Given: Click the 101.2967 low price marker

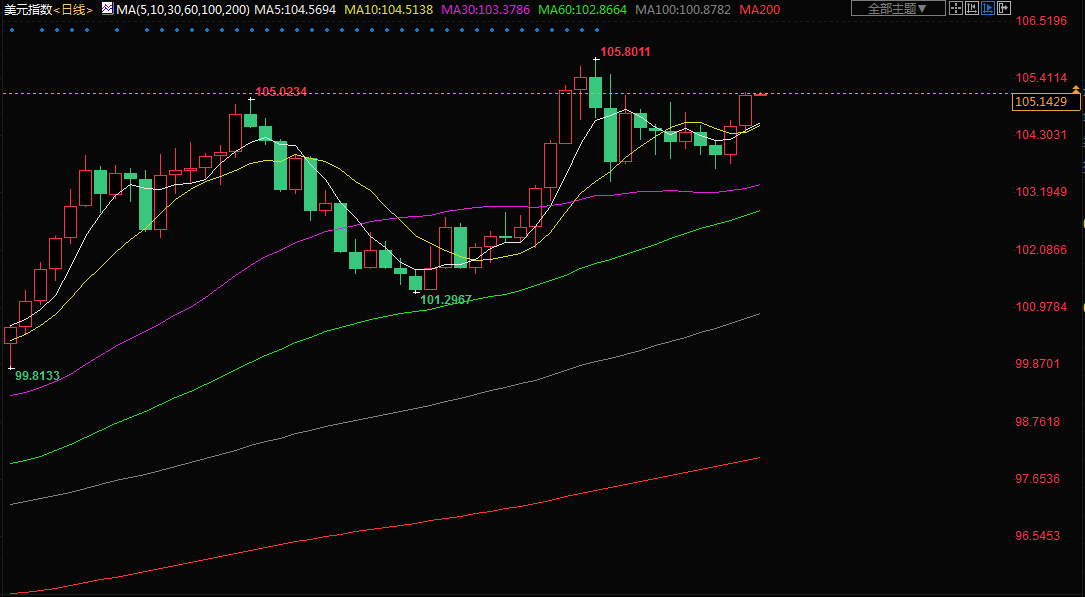Looking at the screenshot, I should (446, 299).
